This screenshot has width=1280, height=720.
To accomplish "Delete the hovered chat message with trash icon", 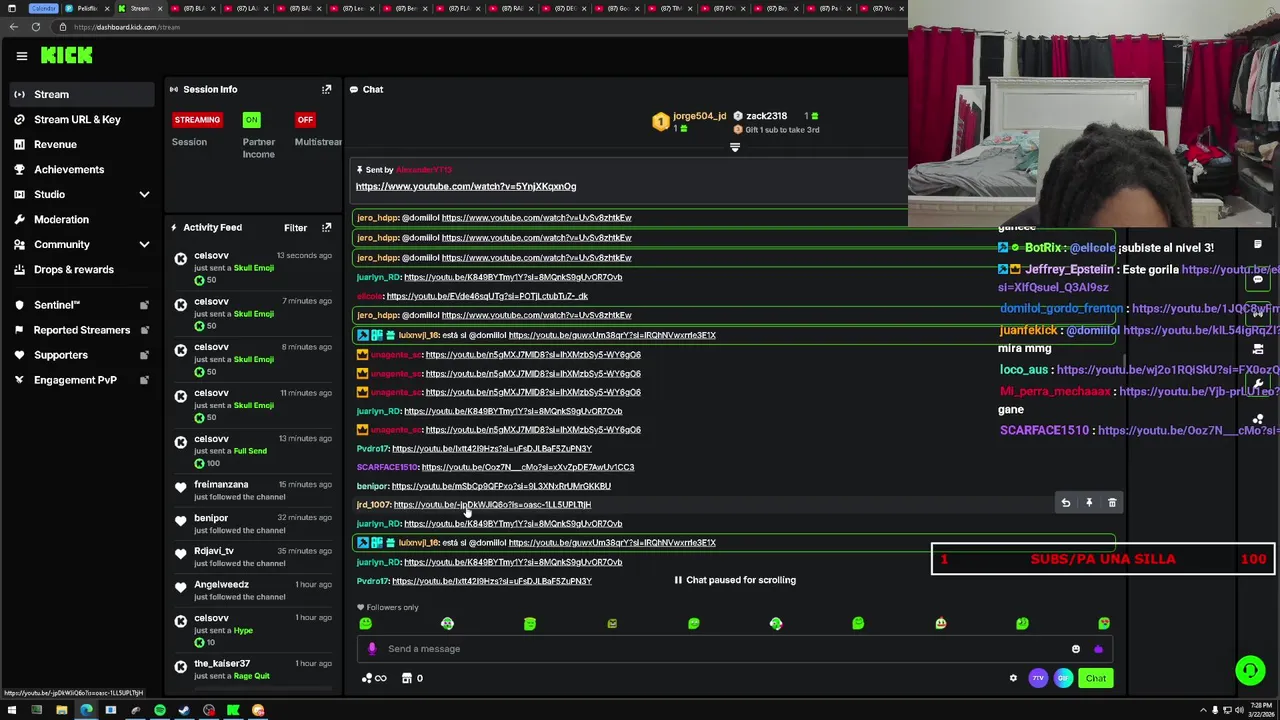I will pyautogui.click(x=1112, y=503).
